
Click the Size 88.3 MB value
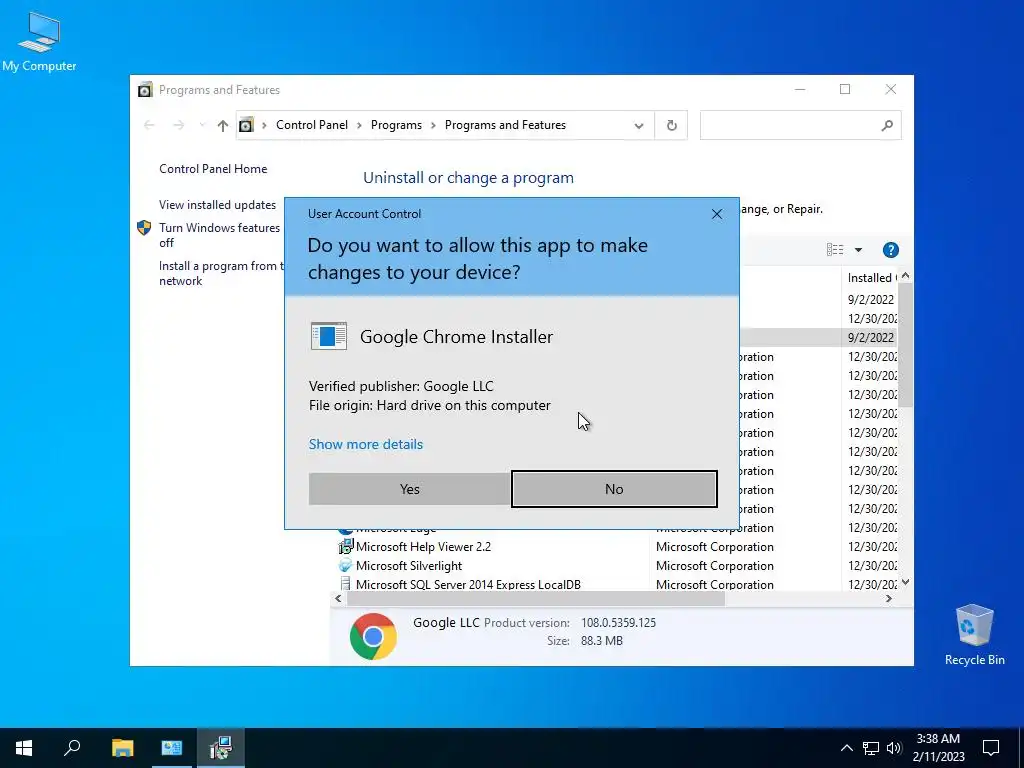click(601, 641)
